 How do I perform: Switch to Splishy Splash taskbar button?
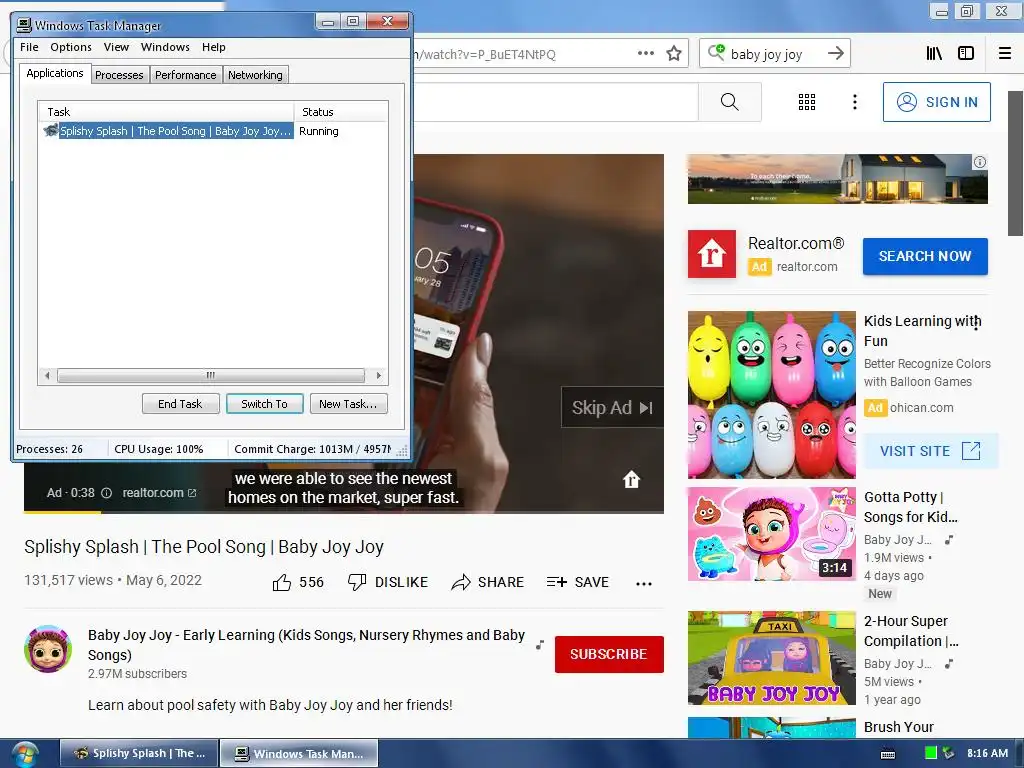point(138,754)
